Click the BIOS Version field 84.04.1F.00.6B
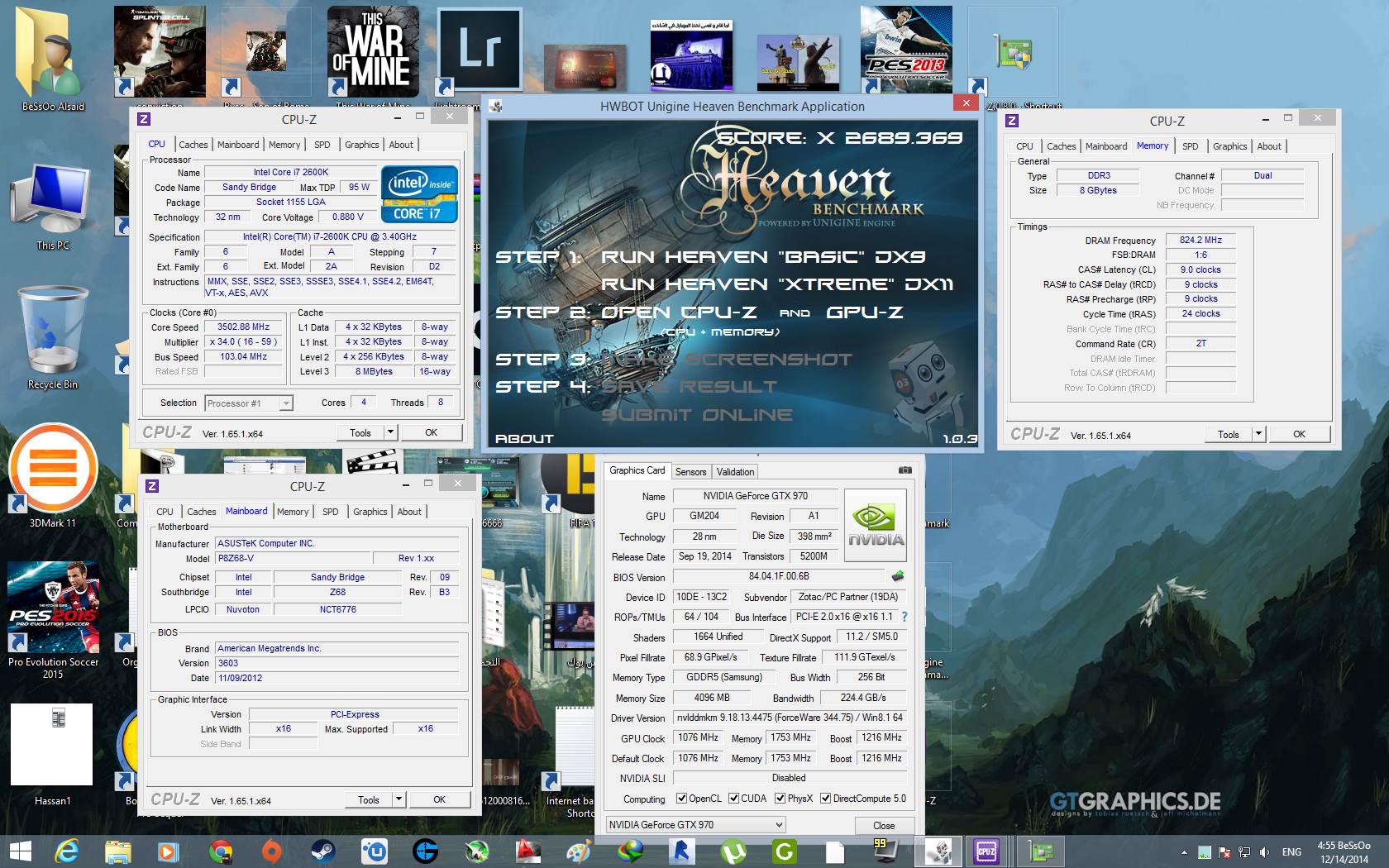1389x868 pixels. pos(779,576)
